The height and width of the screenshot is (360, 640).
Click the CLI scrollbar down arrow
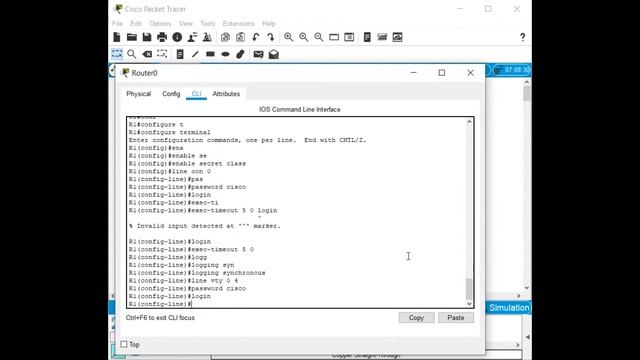tap(469, 304)
